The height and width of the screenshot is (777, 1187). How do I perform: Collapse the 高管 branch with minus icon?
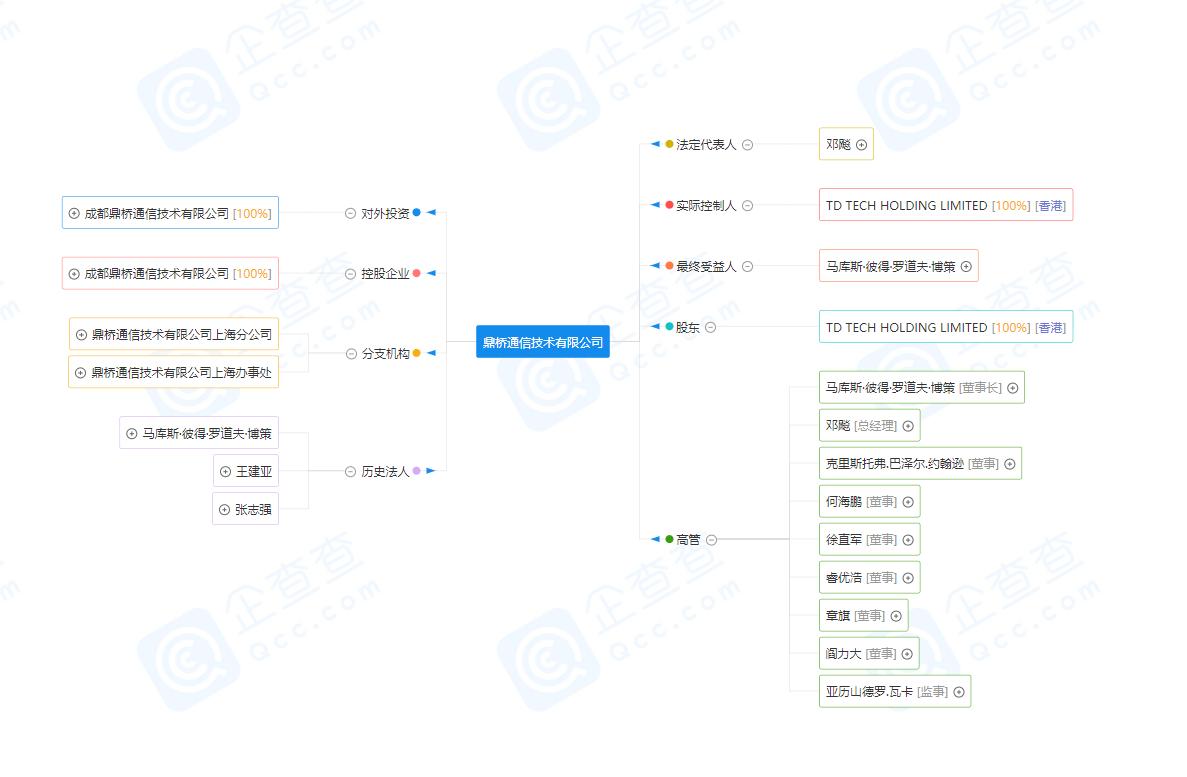pos(710,539)
